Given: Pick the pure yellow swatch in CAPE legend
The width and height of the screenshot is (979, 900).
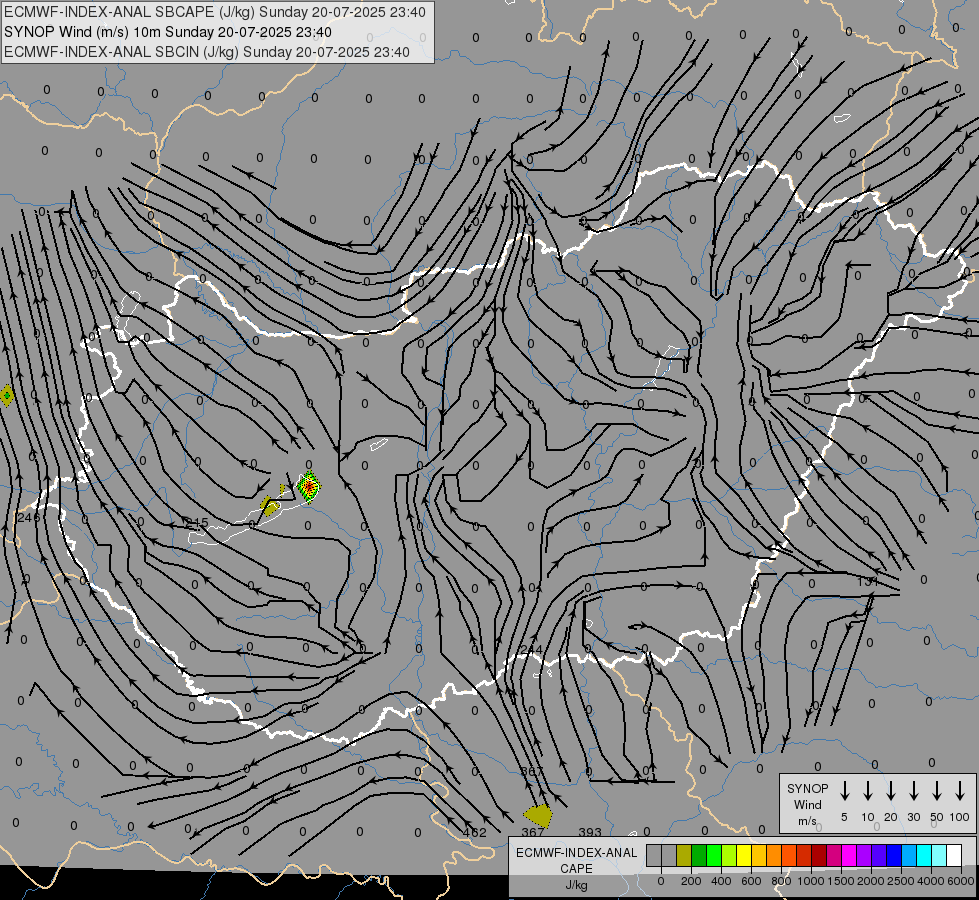Looking at the screenshot, I should (744, 856).
